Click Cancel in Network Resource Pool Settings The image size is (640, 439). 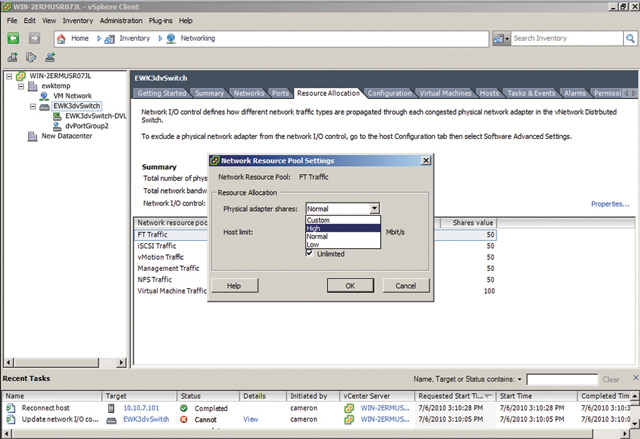[x=406, y=286]
